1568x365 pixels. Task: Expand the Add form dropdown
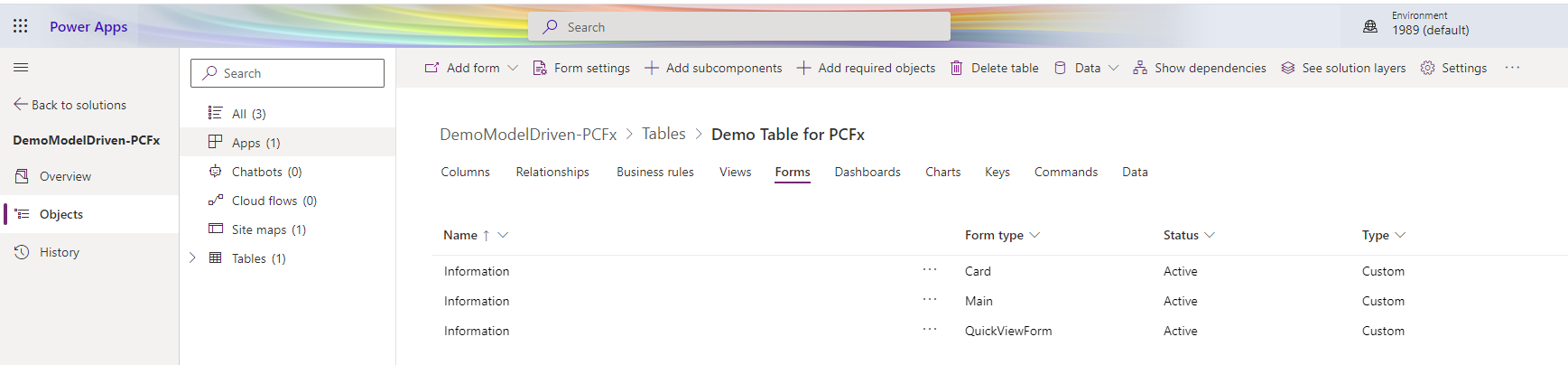[513, 68]
